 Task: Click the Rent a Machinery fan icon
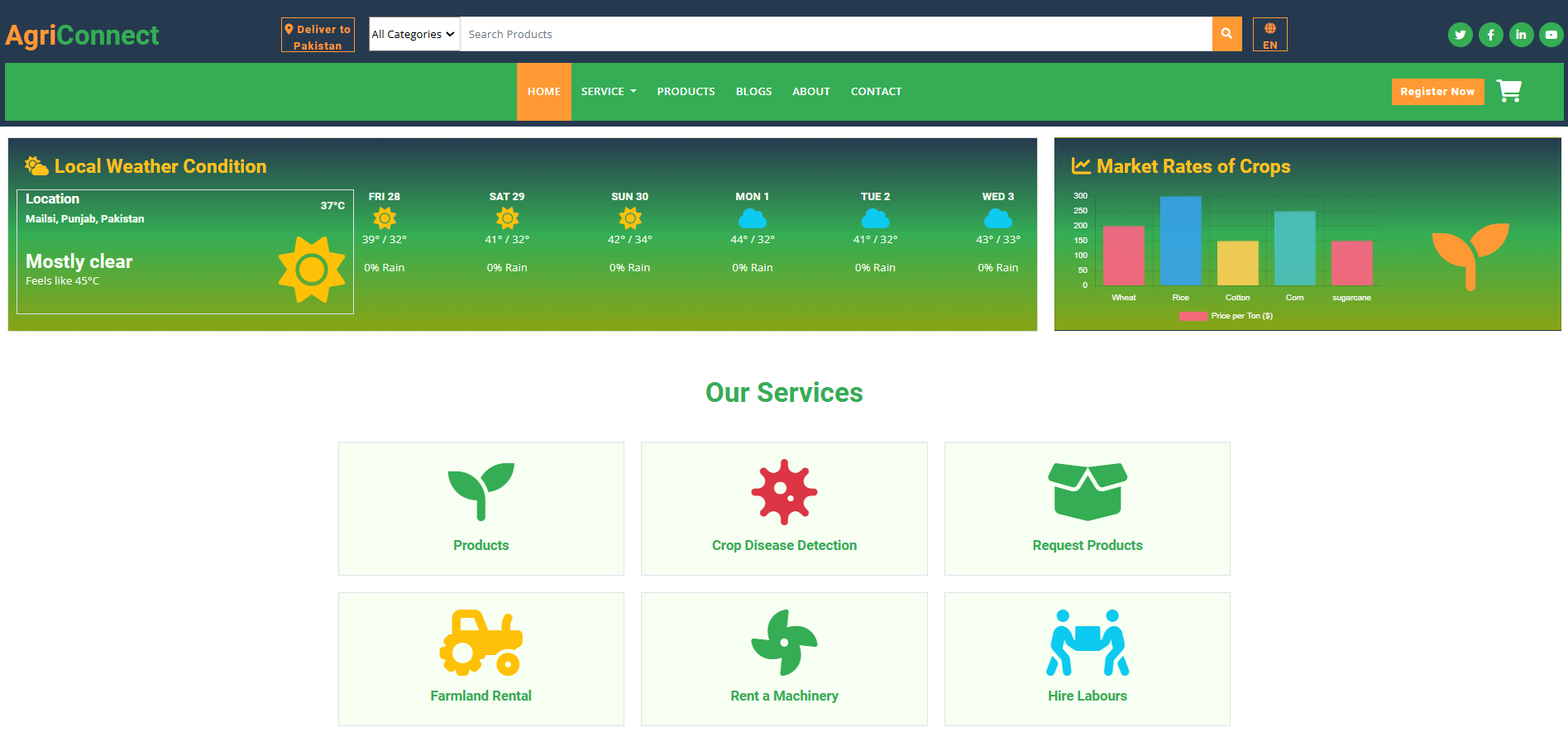[x=784, y=643]
